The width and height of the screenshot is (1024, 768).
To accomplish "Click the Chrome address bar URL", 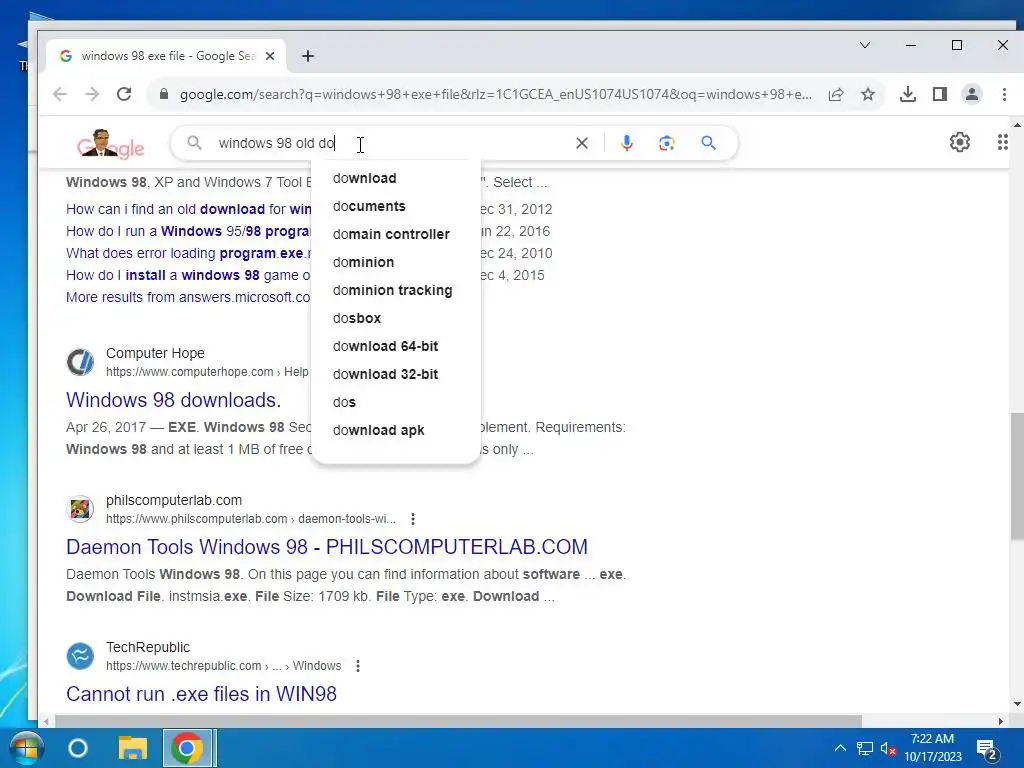I will (496, 95).
